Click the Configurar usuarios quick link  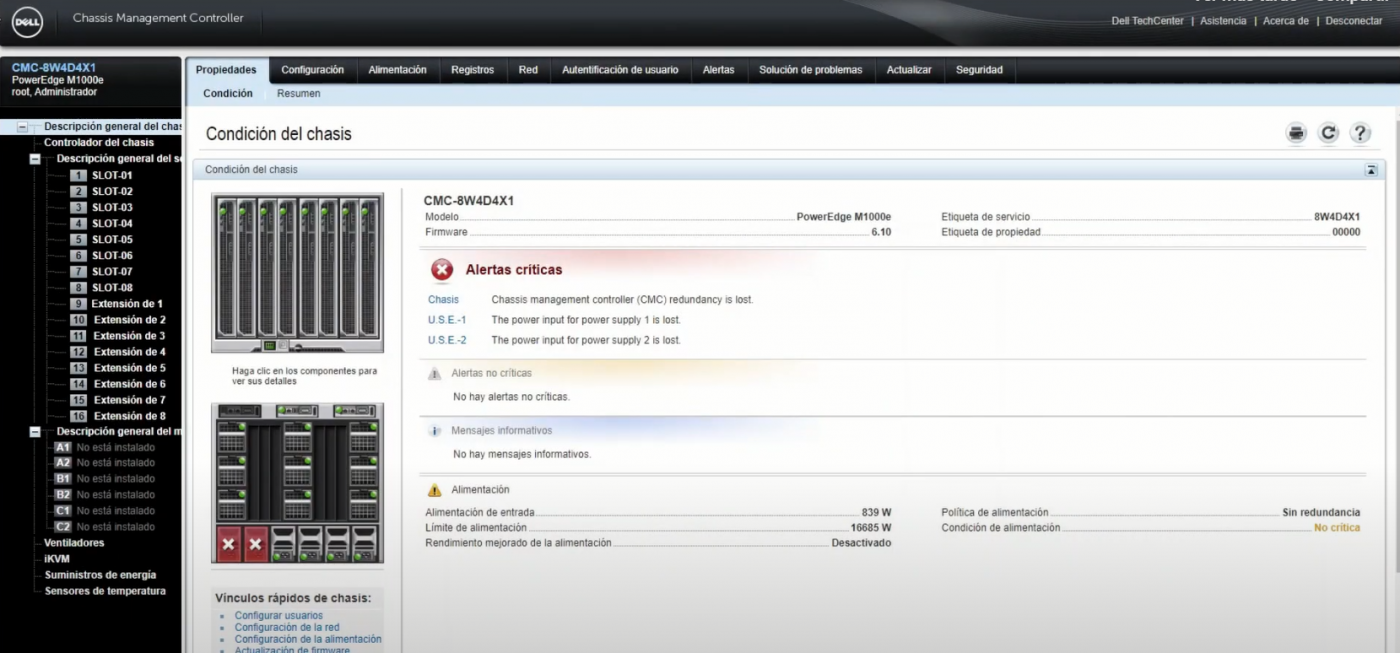[x=279, y=616]
